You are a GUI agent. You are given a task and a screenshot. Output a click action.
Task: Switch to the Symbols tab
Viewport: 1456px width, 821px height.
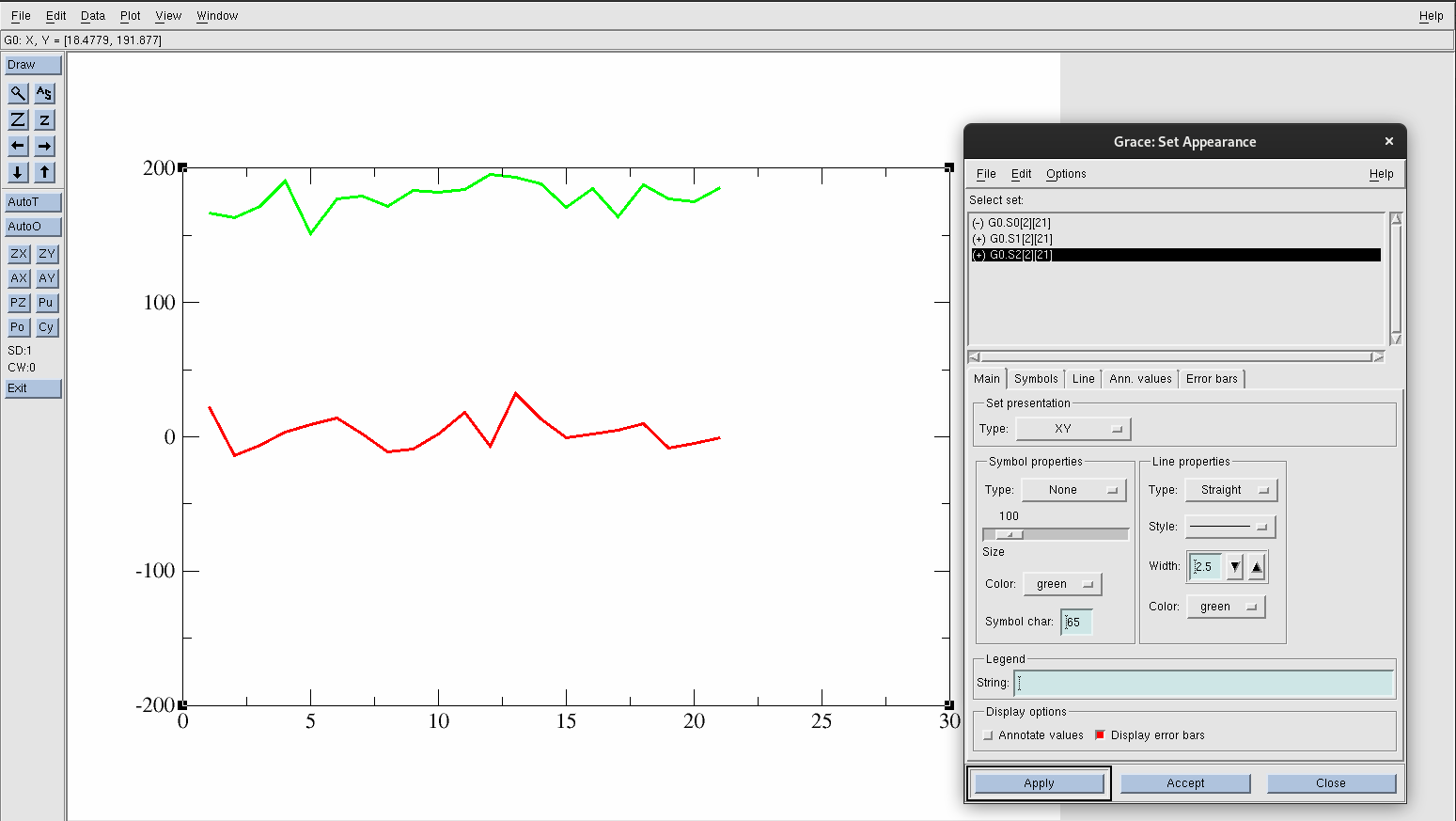pyautogui.click(x=1036, y=379)
